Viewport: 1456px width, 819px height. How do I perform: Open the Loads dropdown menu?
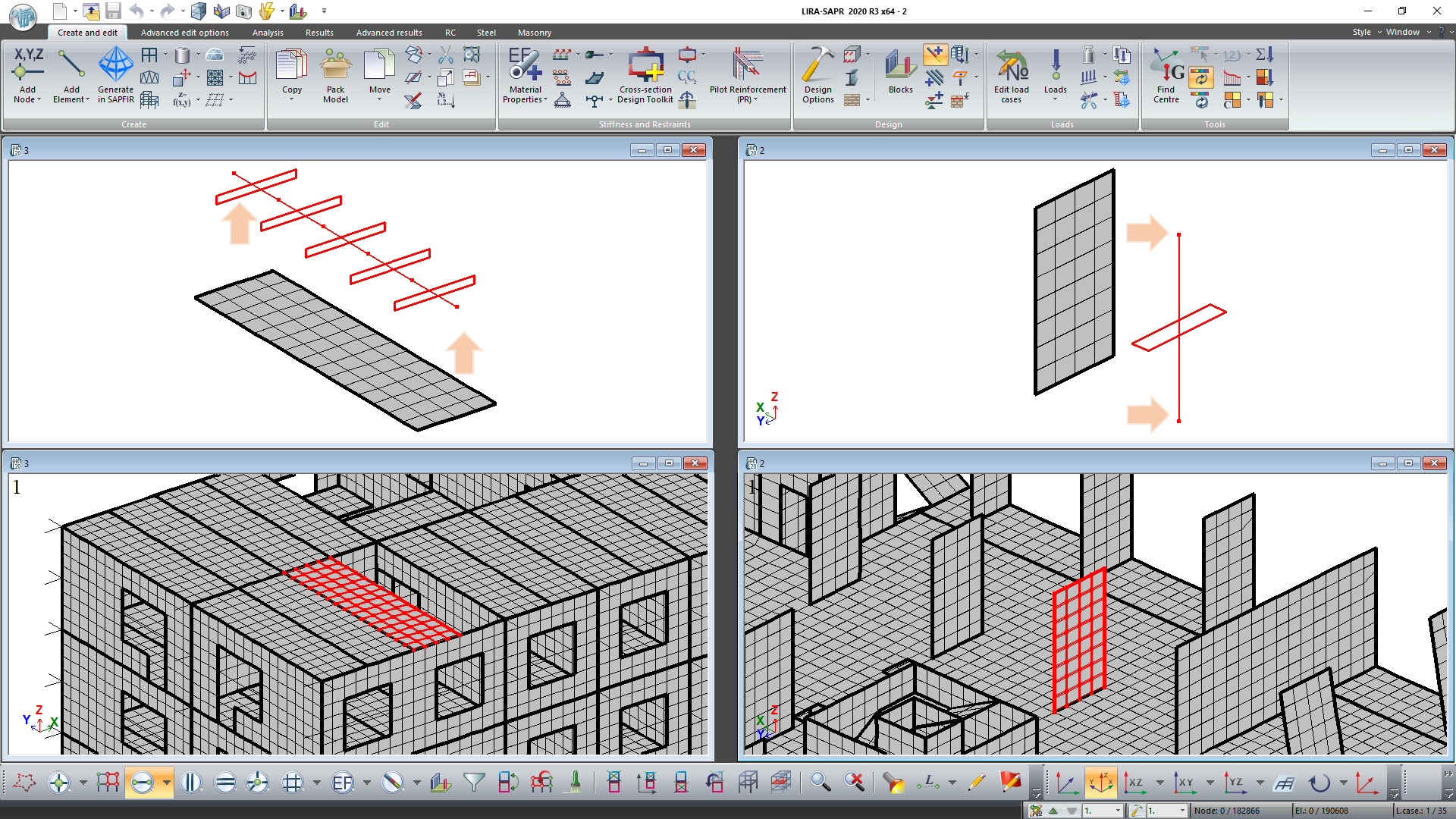point(1055,99)
